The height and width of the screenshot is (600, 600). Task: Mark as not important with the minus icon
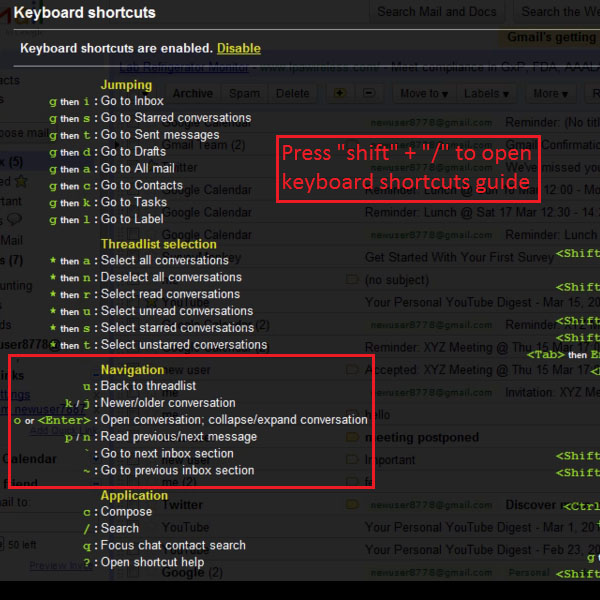pyautogui.click(x=369, y=93)
